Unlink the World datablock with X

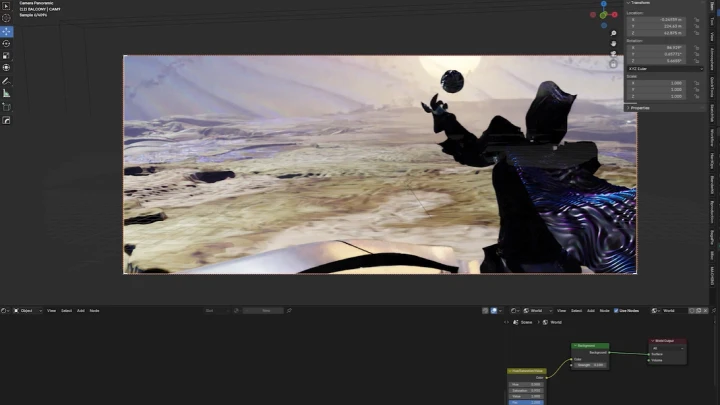click(706, 311)
